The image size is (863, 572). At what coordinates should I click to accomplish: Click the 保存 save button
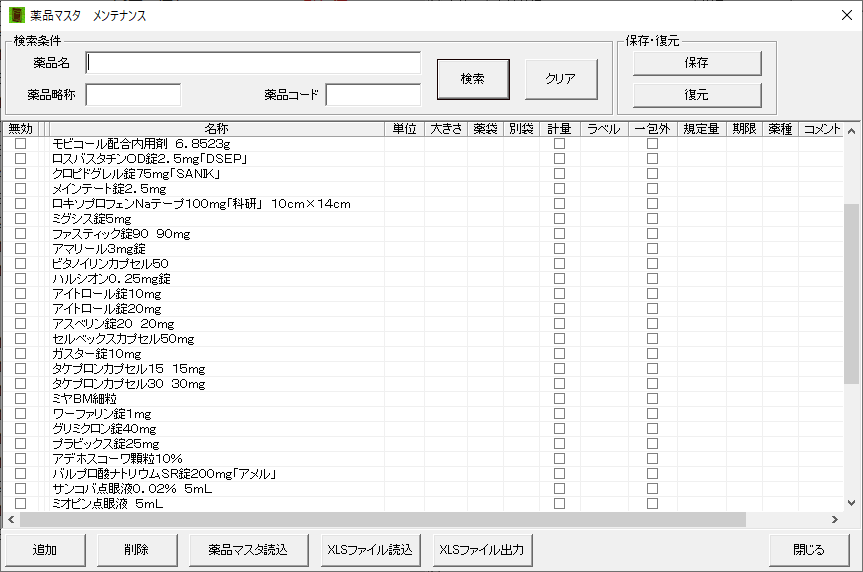[696, 63]
